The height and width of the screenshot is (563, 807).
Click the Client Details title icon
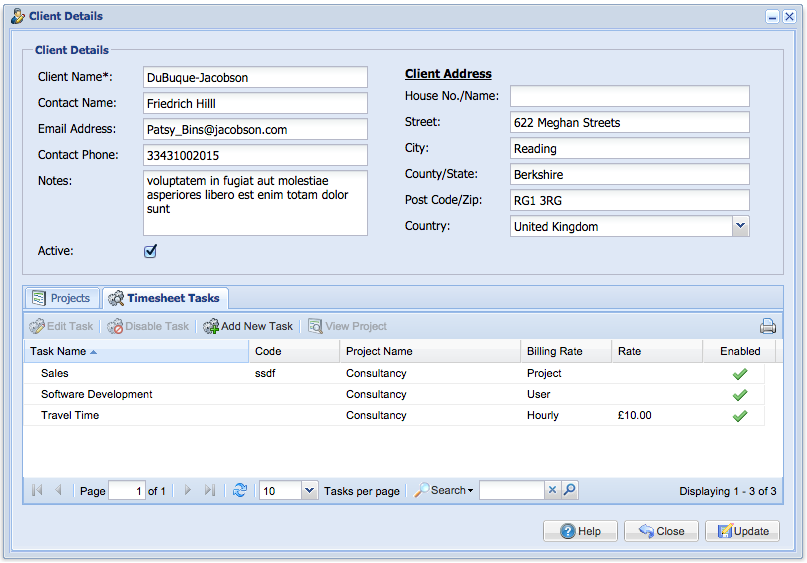17,16
